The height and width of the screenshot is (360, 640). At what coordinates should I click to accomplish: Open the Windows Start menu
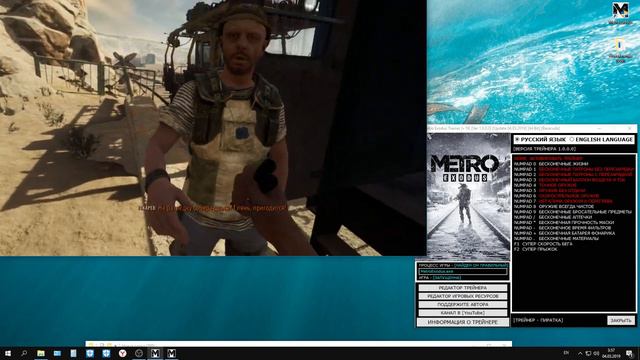click(8, 353)
